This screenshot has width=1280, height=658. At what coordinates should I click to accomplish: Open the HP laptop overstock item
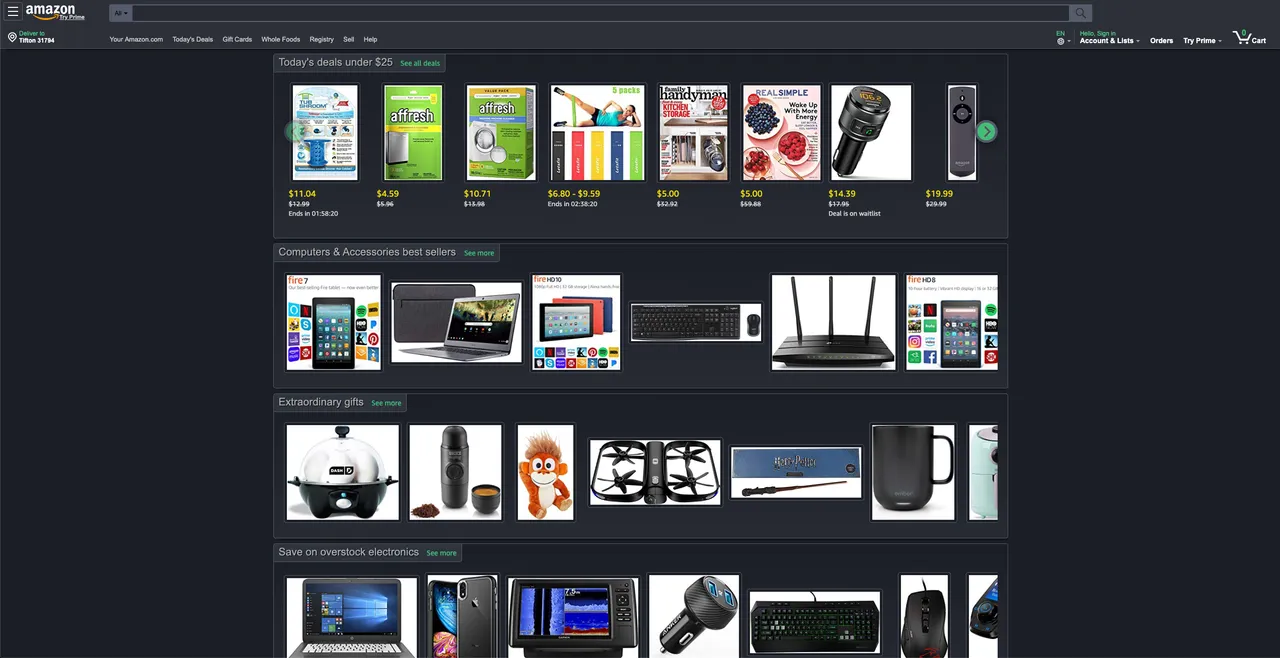pyautogui.click(x=351, y=616)
